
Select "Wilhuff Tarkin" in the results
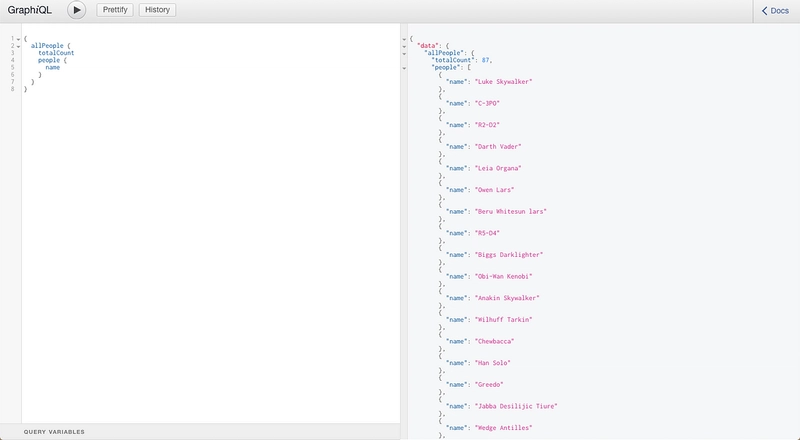[504, 320]
